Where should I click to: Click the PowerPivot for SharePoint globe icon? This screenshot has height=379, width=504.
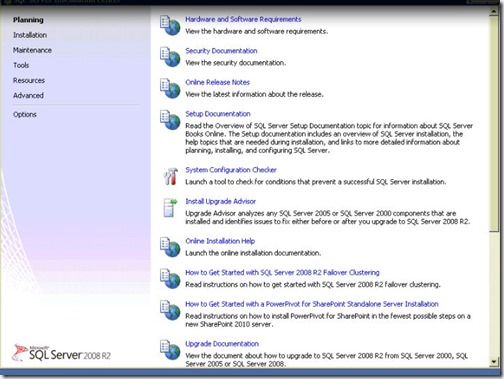click(x=170, y=310)
